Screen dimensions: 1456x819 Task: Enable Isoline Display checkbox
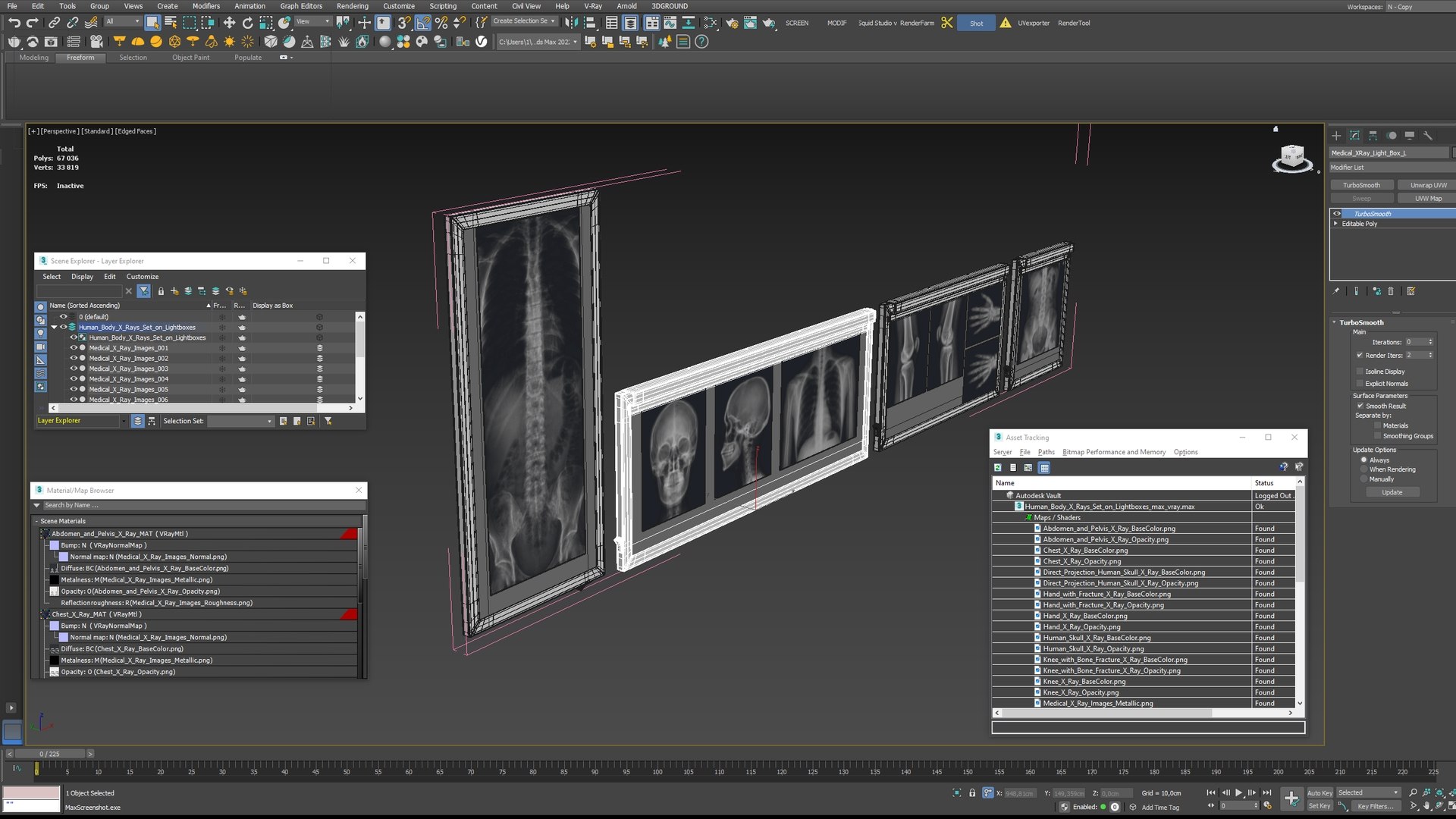(1360, 372)
